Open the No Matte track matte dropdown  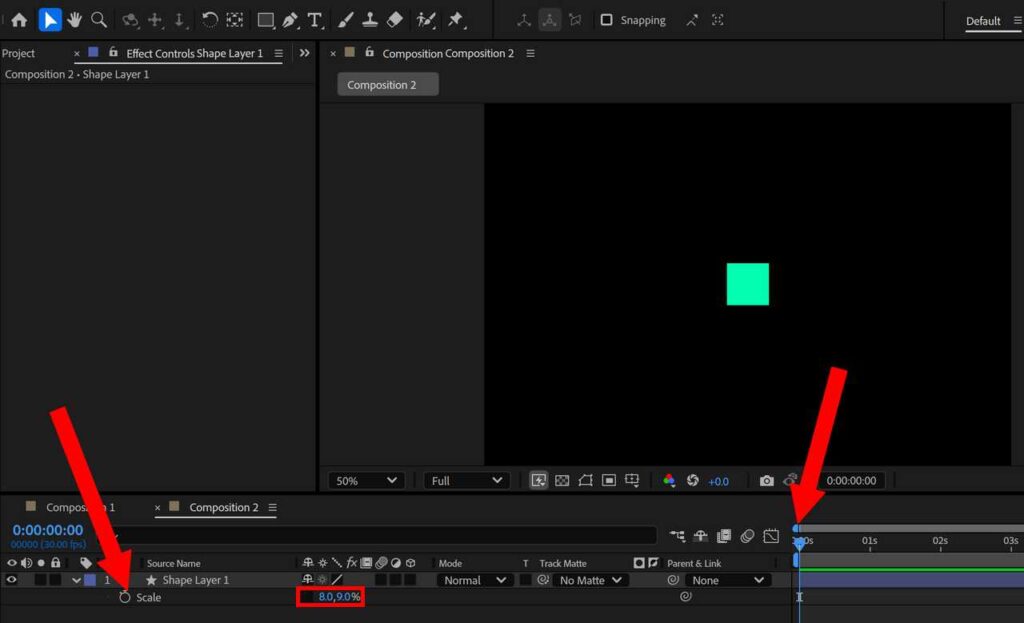click(590, 580)
